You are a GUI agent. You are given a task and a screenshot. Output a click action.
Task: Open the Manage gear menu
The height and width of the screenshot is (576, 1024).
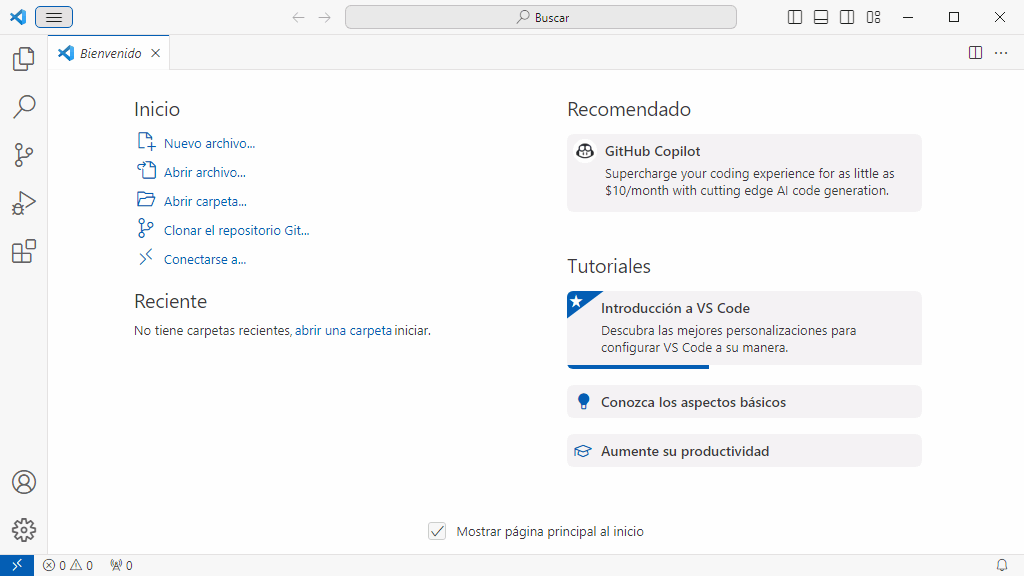24,530
